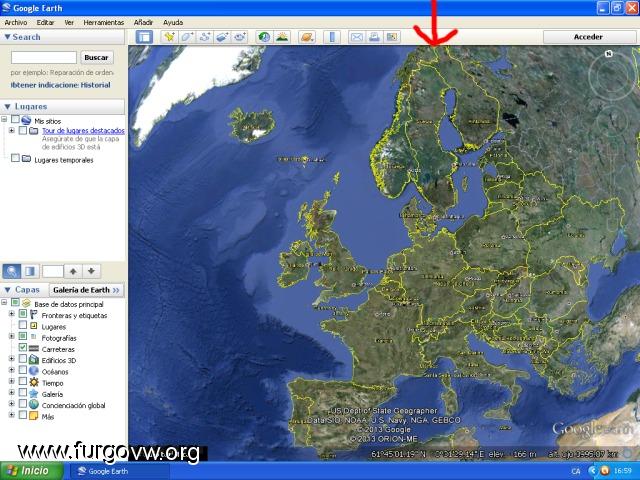Click the panel view icon beside the magnifier
This screenshot has width=640, height=480.
(x=30, y=271)
